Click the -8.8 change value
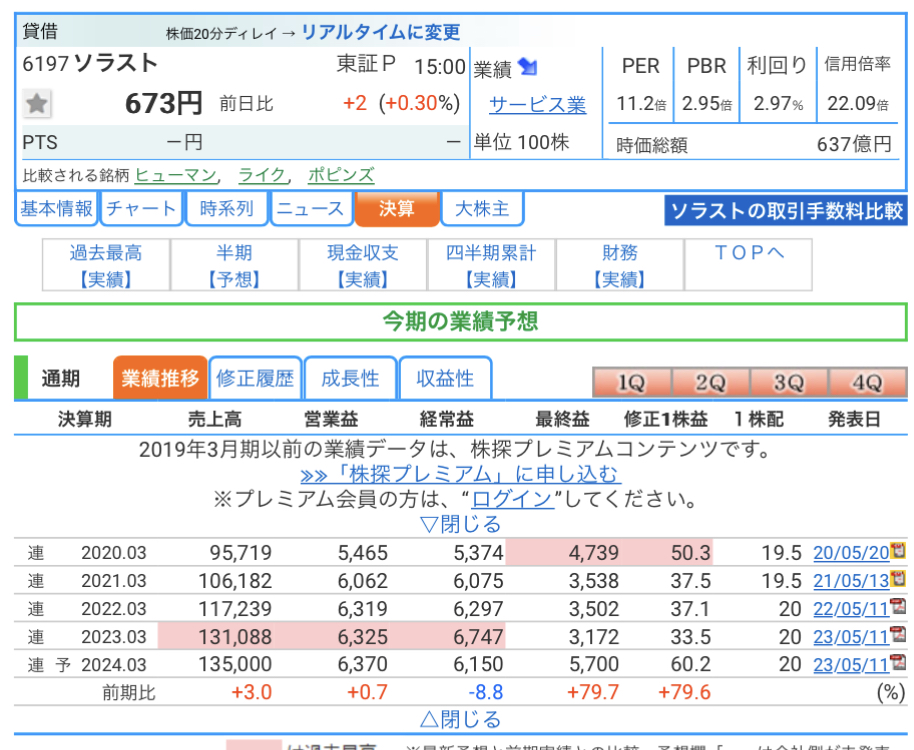 486,692
